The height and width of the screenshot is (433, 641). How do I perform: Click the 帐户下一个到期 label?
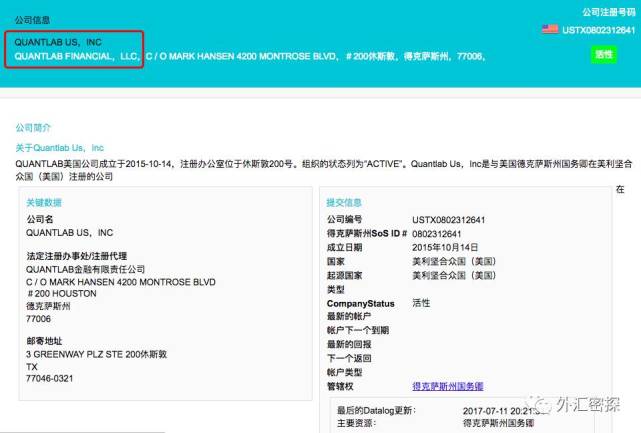pyautogui.click(x=358, y=330)
